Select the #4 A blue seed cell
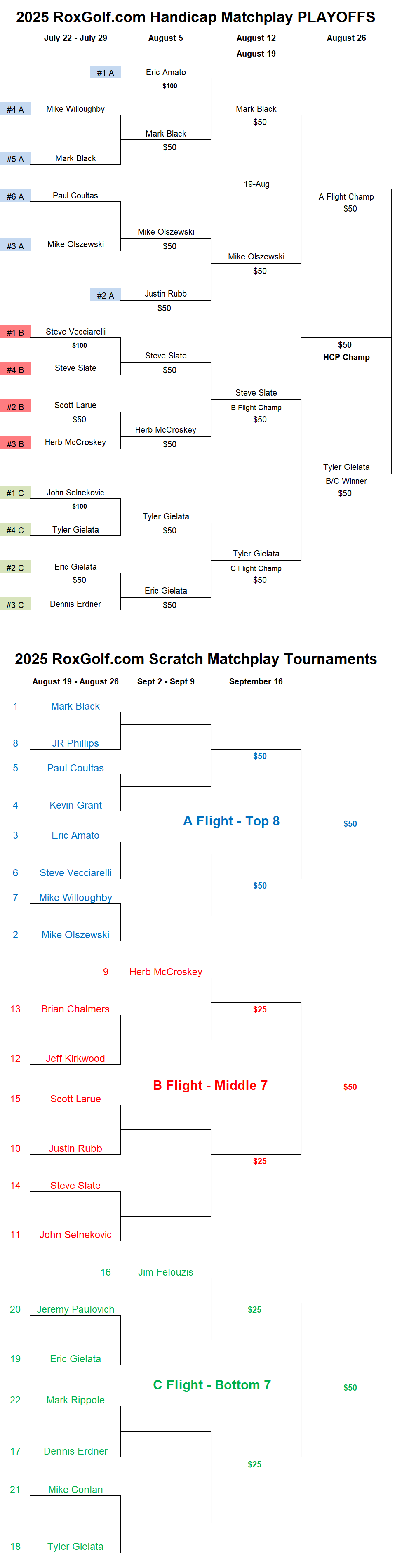The width and height of the screenshot is (409, 1568). coord(15,110)
